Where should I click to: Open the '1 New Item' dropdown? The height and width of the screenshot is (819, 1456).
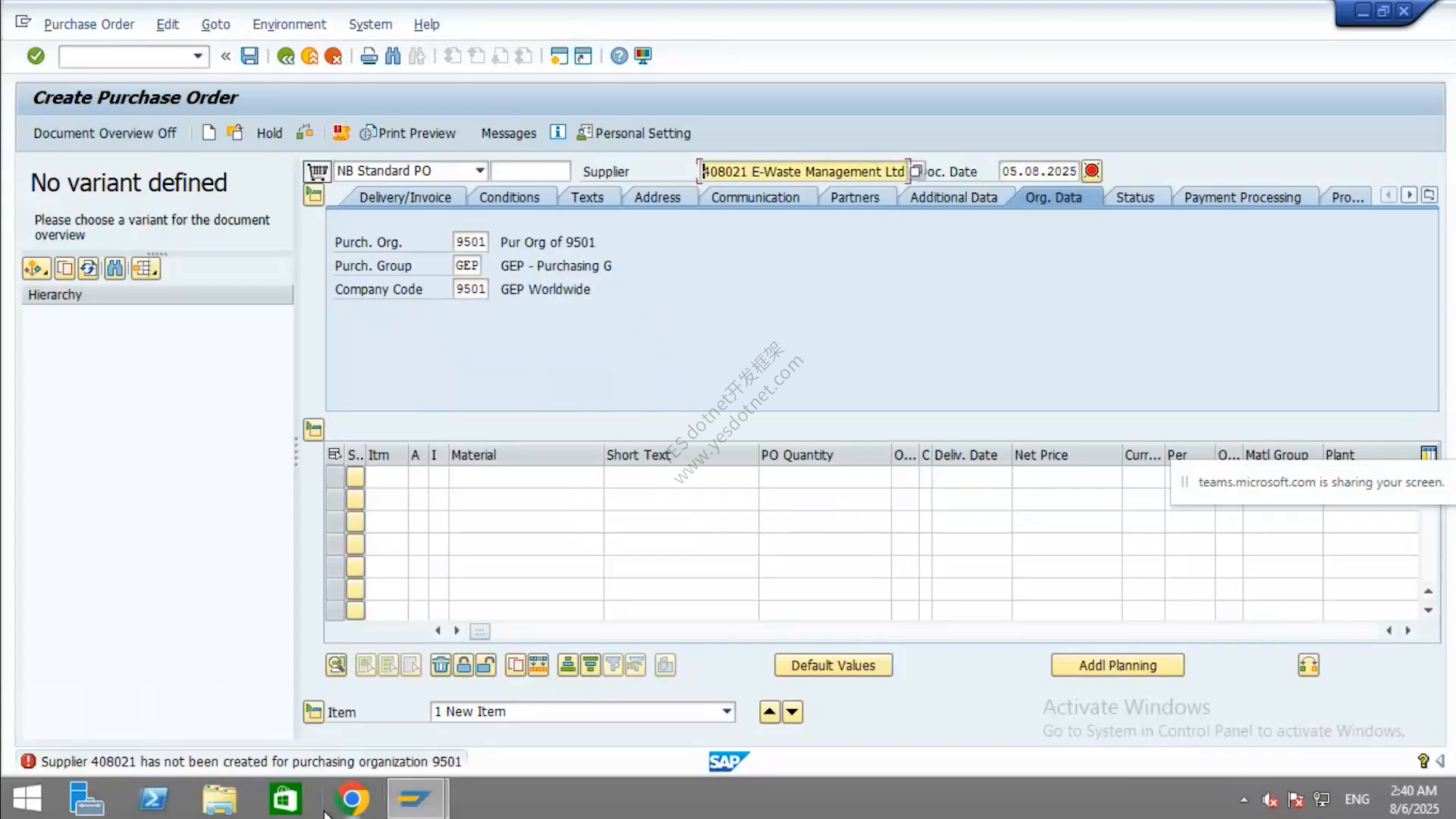[726, 711]
